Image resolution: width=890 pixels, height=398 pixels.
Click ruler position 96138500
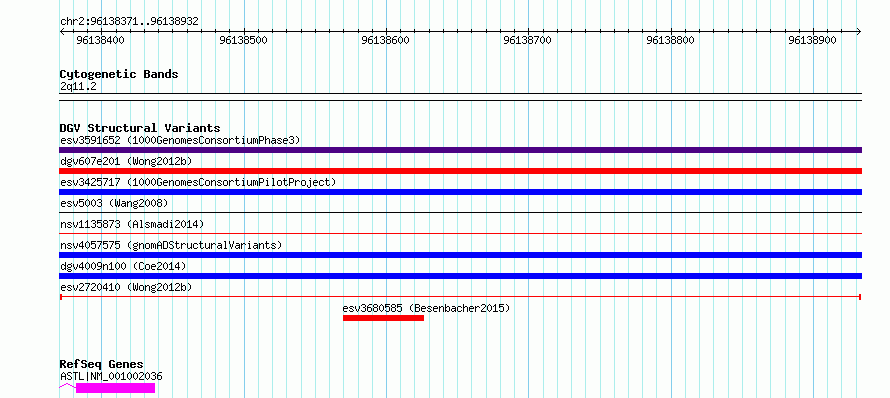(244, 41)
